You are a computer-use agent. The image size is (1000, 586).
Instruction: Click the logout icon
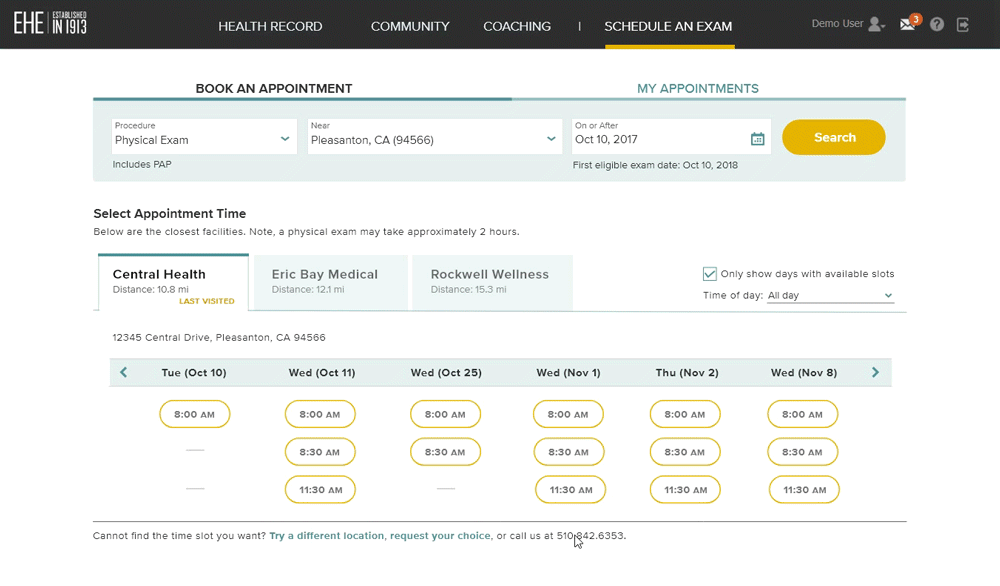pyautogui.click(x=963, y=24)
